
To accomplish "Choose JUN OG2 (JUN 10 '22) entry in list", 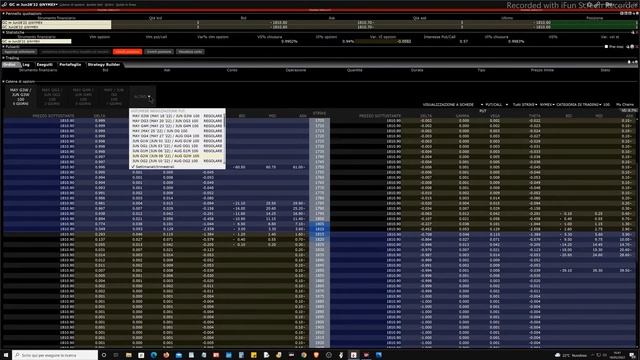I will point(177,161).
